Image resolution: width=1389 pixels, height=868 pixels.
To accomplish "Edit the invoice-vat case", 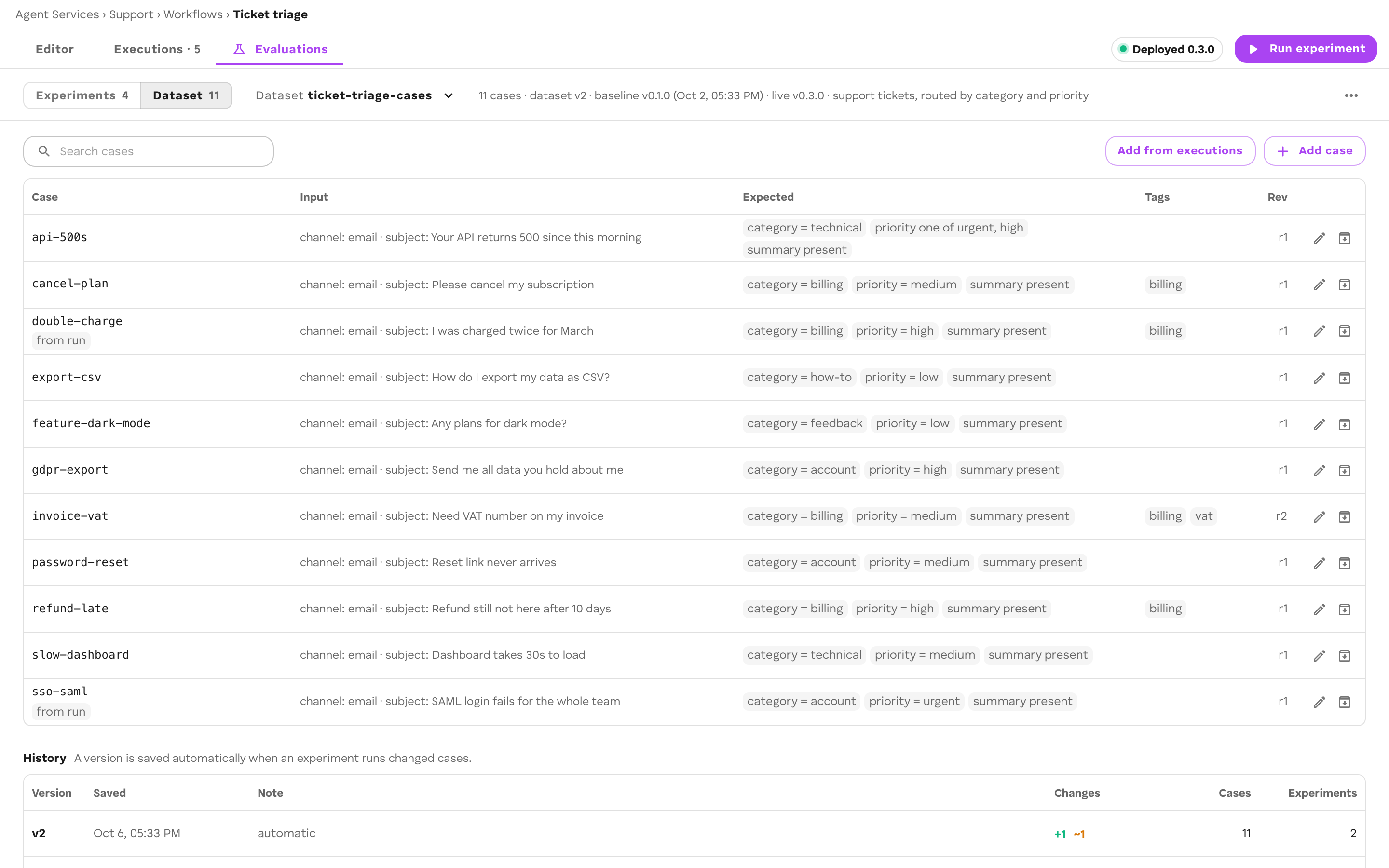I will click(1319, 516).
